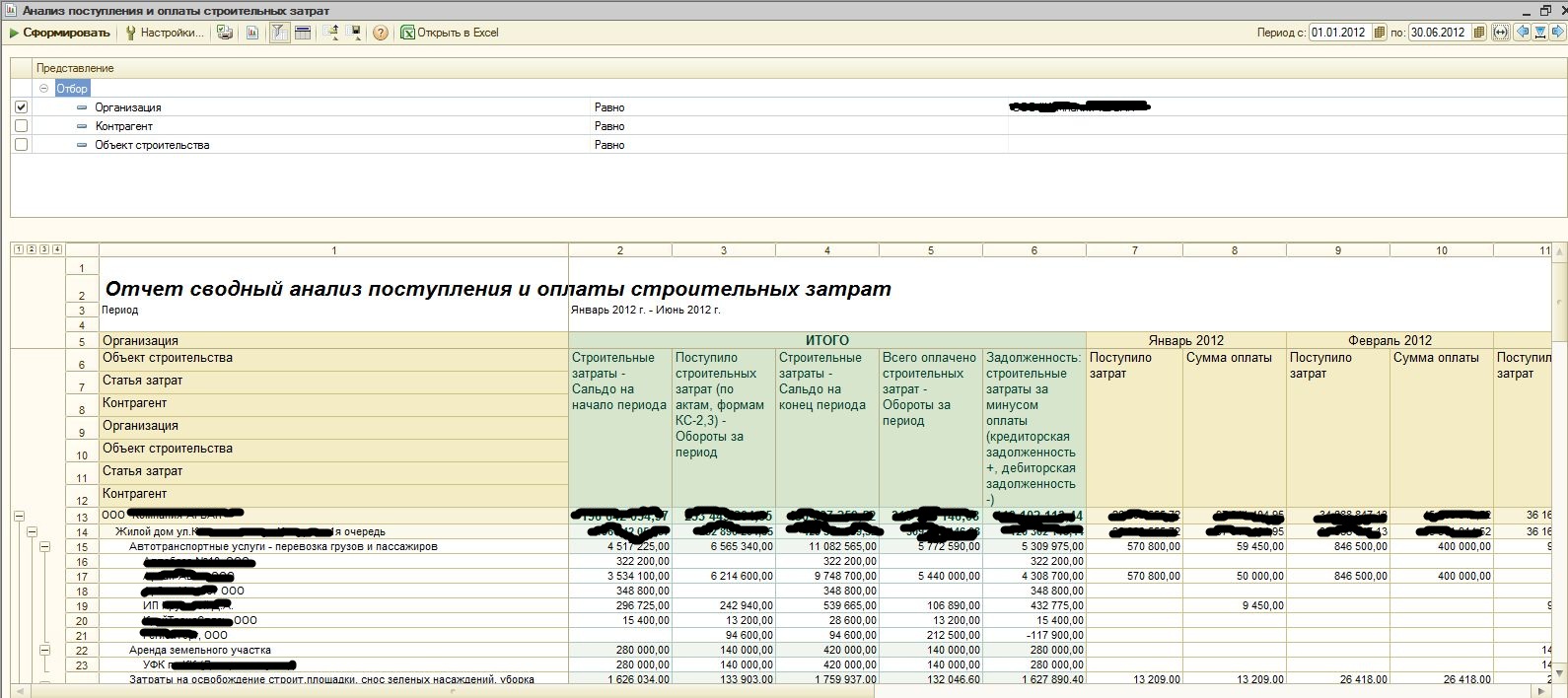Open help with the question mark icon
1568x698 pixels.
(x=381, y=33)
